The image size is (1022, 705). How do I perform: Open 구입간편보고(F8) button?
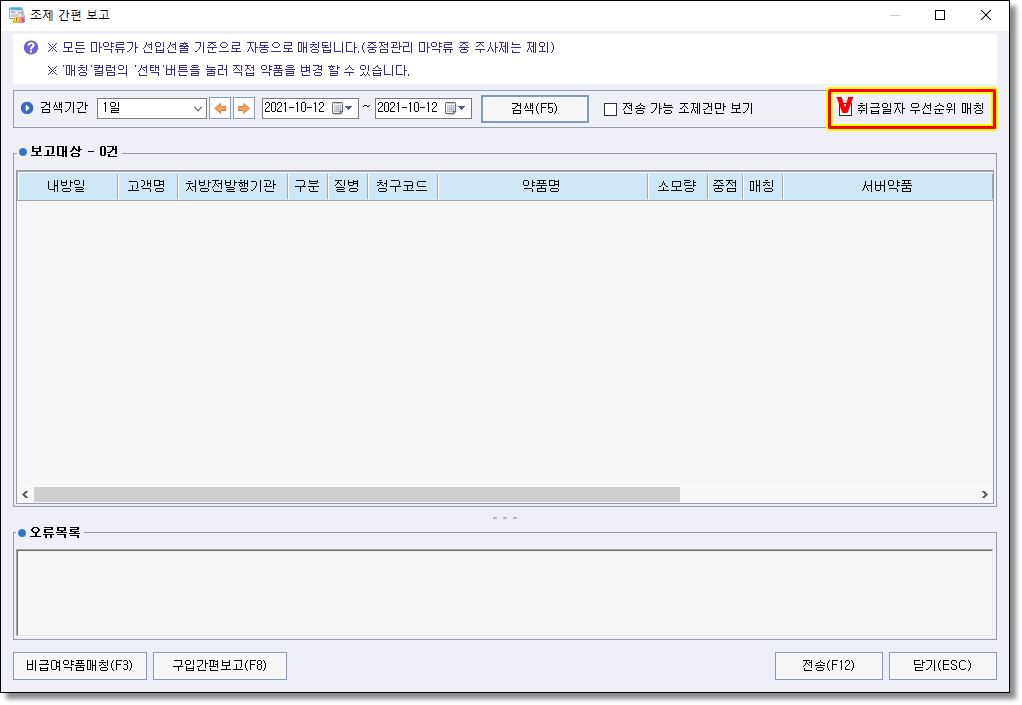click(220, 665)
